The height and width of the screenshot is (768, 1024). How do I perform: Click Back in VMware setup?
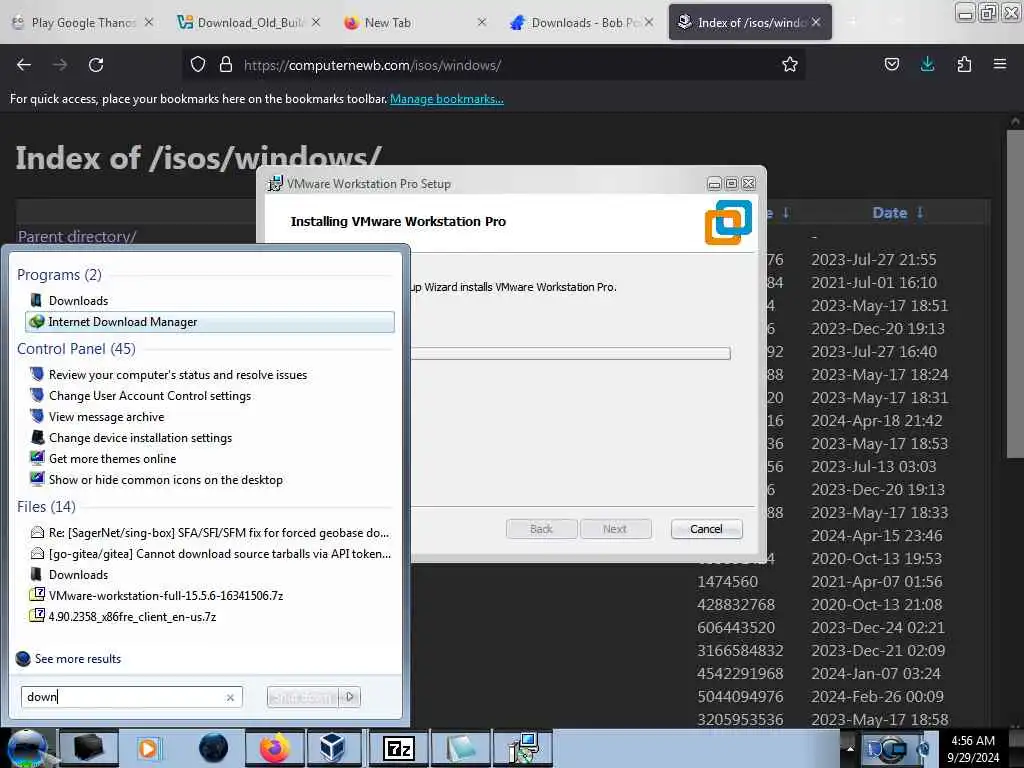click(x=541, y=529)
